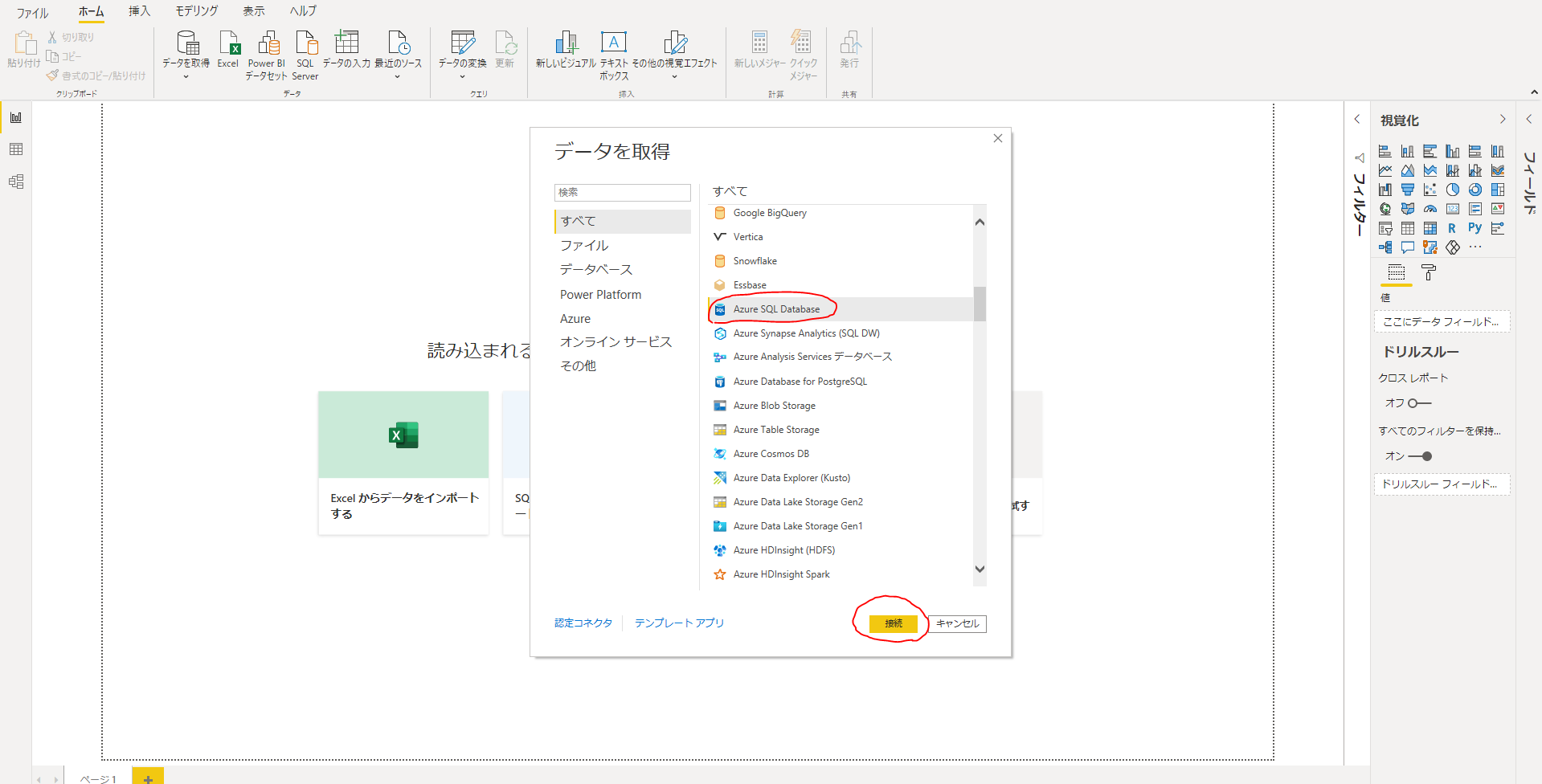Add a new page with the plus button

click(x=148, y=778)
